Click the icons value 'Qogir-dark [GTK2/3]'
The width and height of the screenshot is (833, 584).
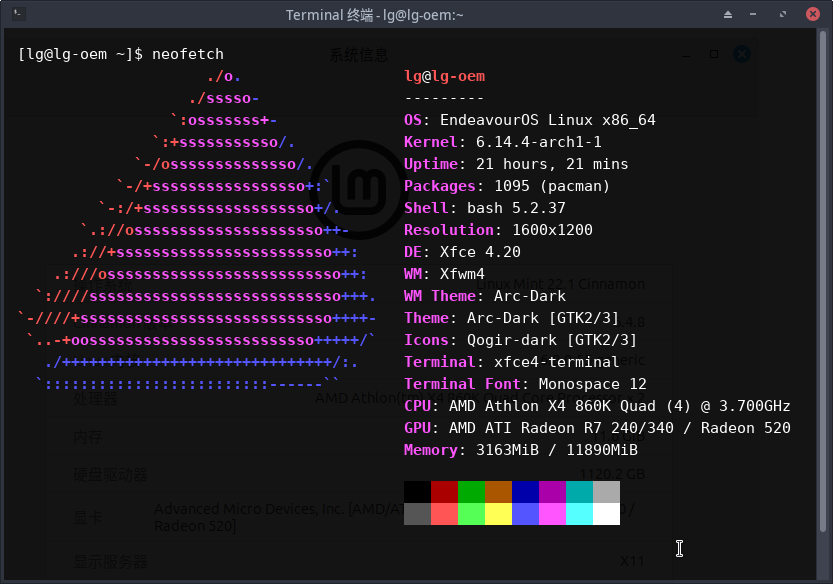coord(552,340)
